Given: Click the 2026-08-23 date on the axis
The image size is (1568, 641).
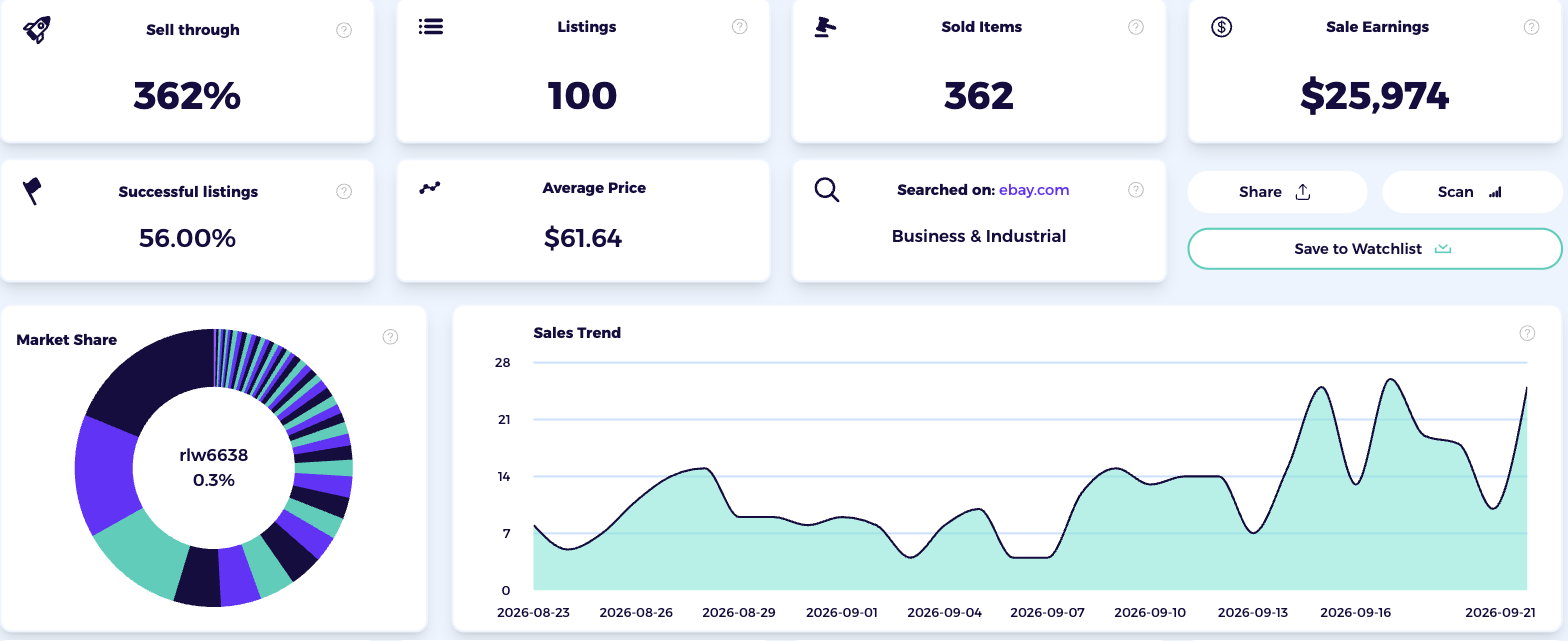Looking at the screenshot, I should point(534,612).
